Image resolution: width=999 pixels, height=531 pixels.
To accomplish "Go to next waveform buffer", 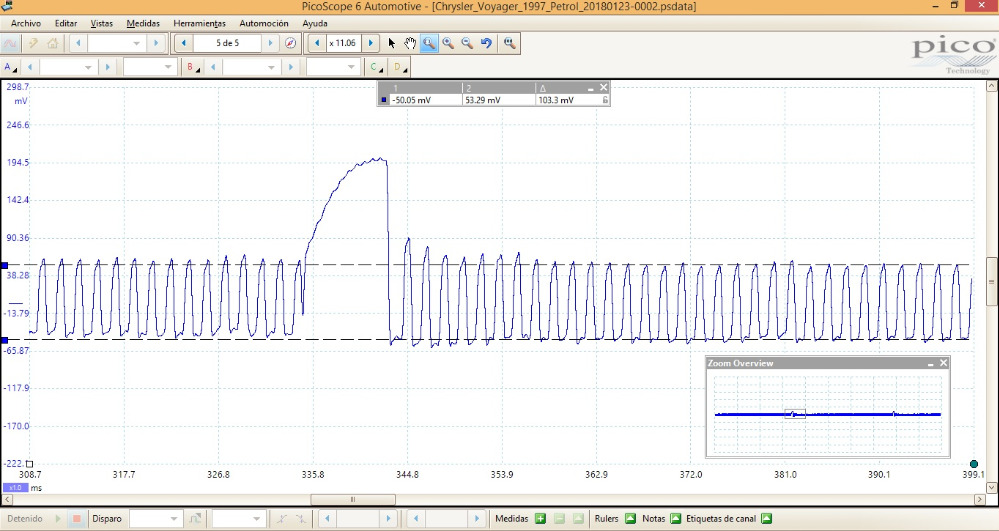I will (271, 43).
